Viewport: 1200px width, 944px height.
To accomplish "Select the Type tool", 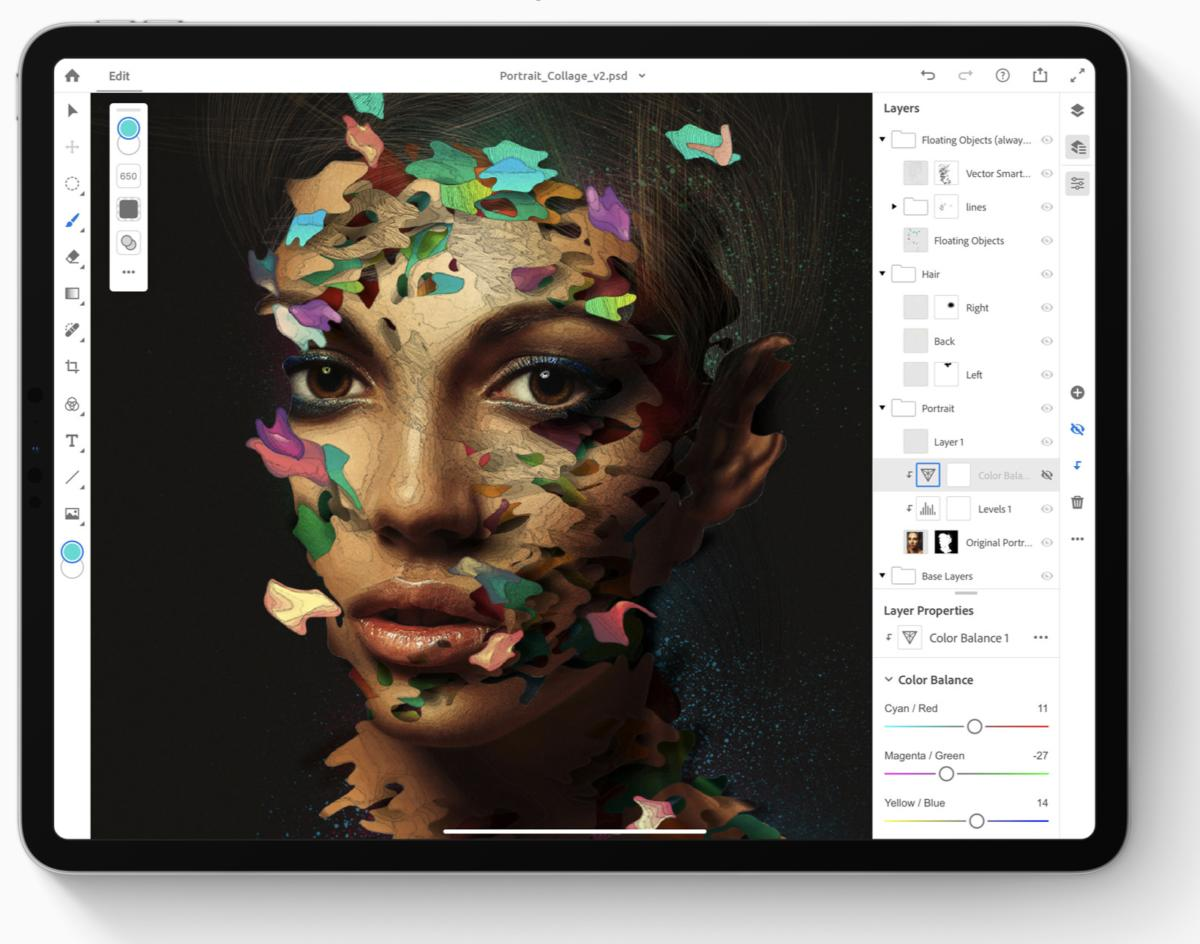I will tap(72, 441).
